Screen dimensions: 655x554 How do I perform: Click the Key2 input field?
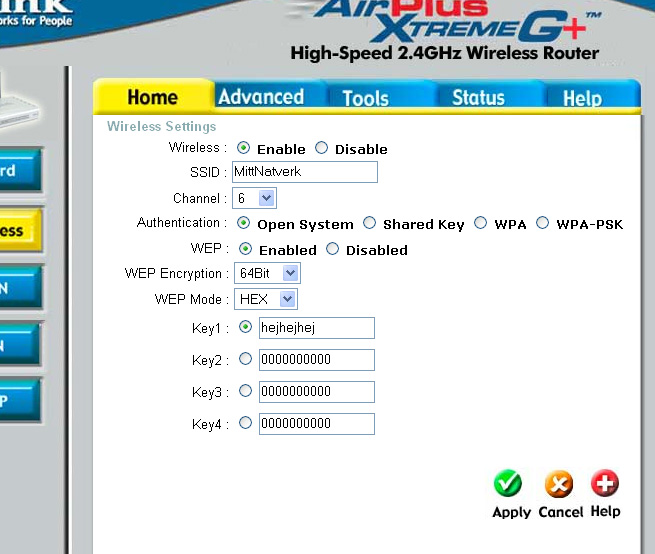[x=317, y=360]
